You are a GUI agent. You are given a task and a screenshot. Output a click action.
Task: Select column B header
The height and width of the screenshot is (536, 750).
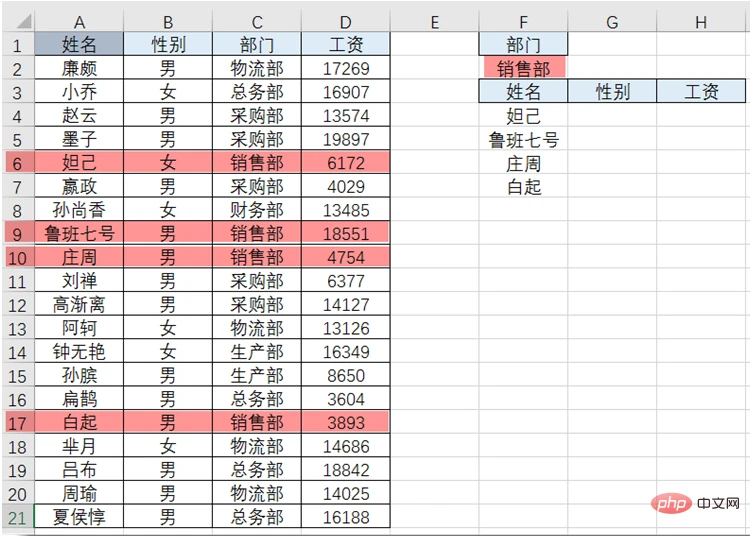coord(168,22)
